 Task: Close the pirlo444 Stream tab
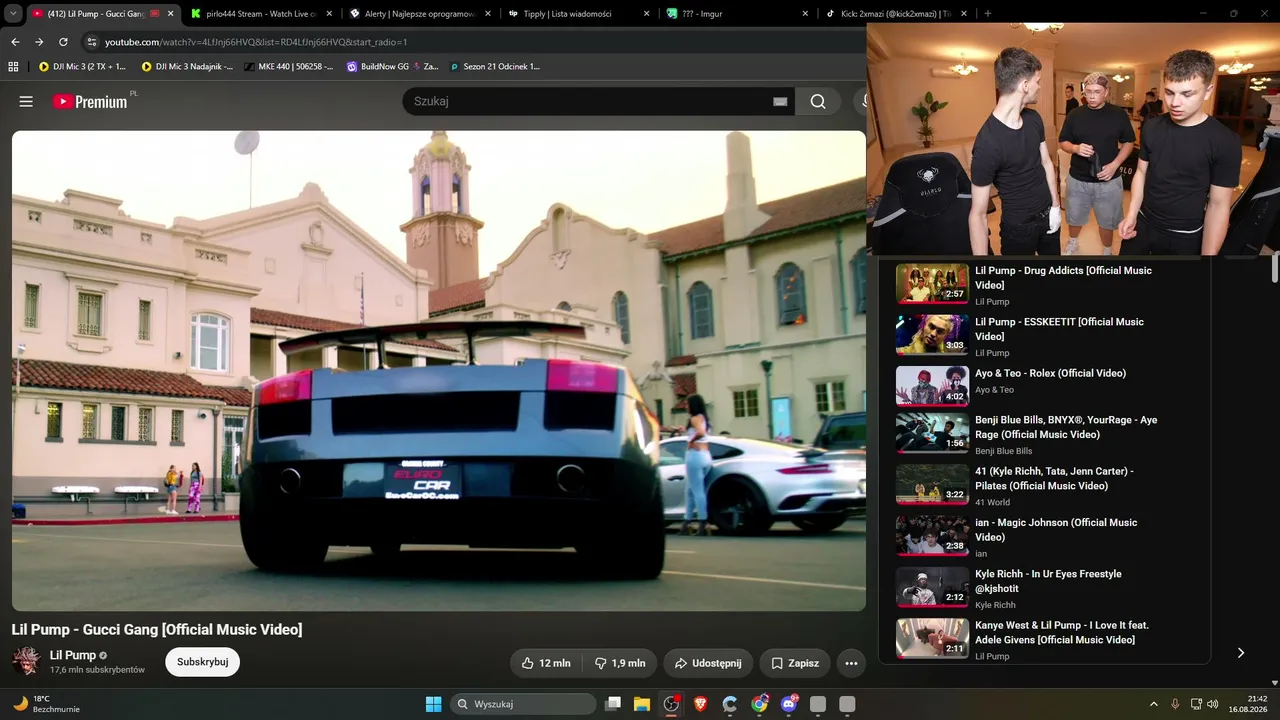pos(329,14)
